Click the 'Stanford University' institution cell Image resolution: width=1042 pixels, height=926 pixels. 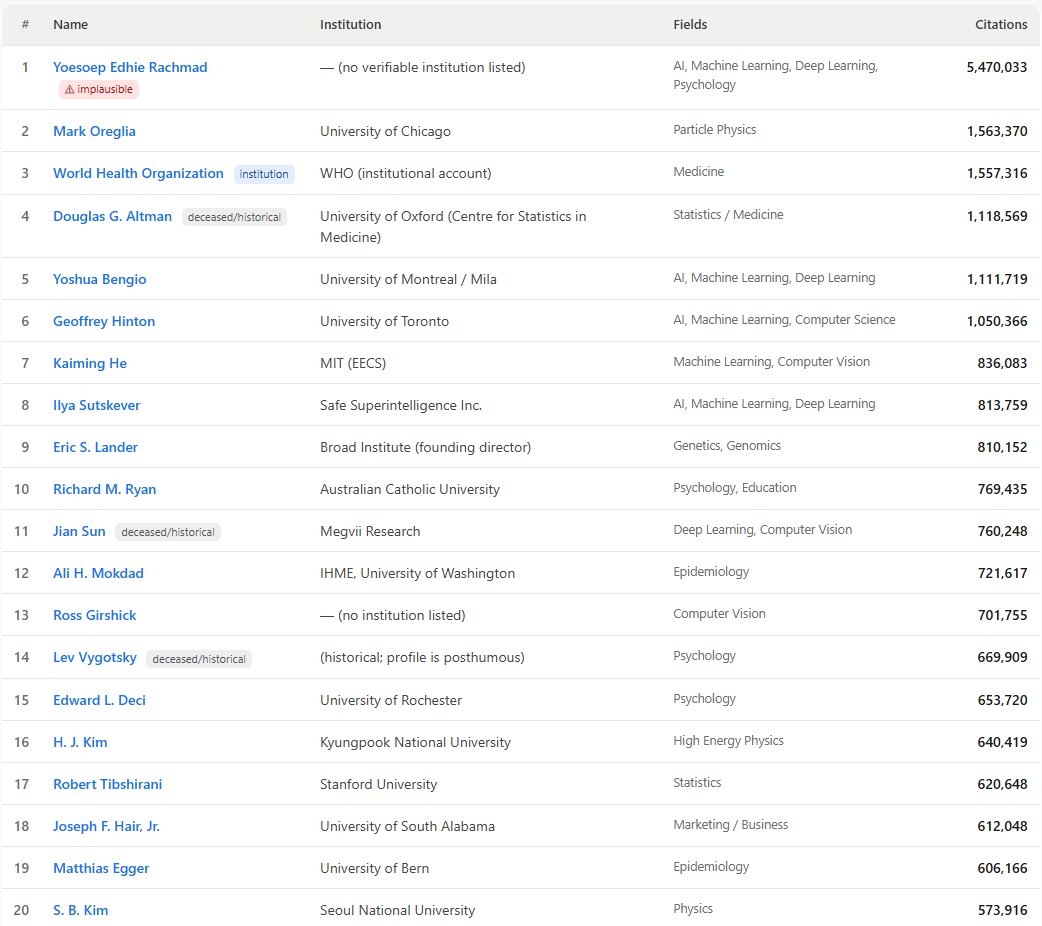coord(379,784)
